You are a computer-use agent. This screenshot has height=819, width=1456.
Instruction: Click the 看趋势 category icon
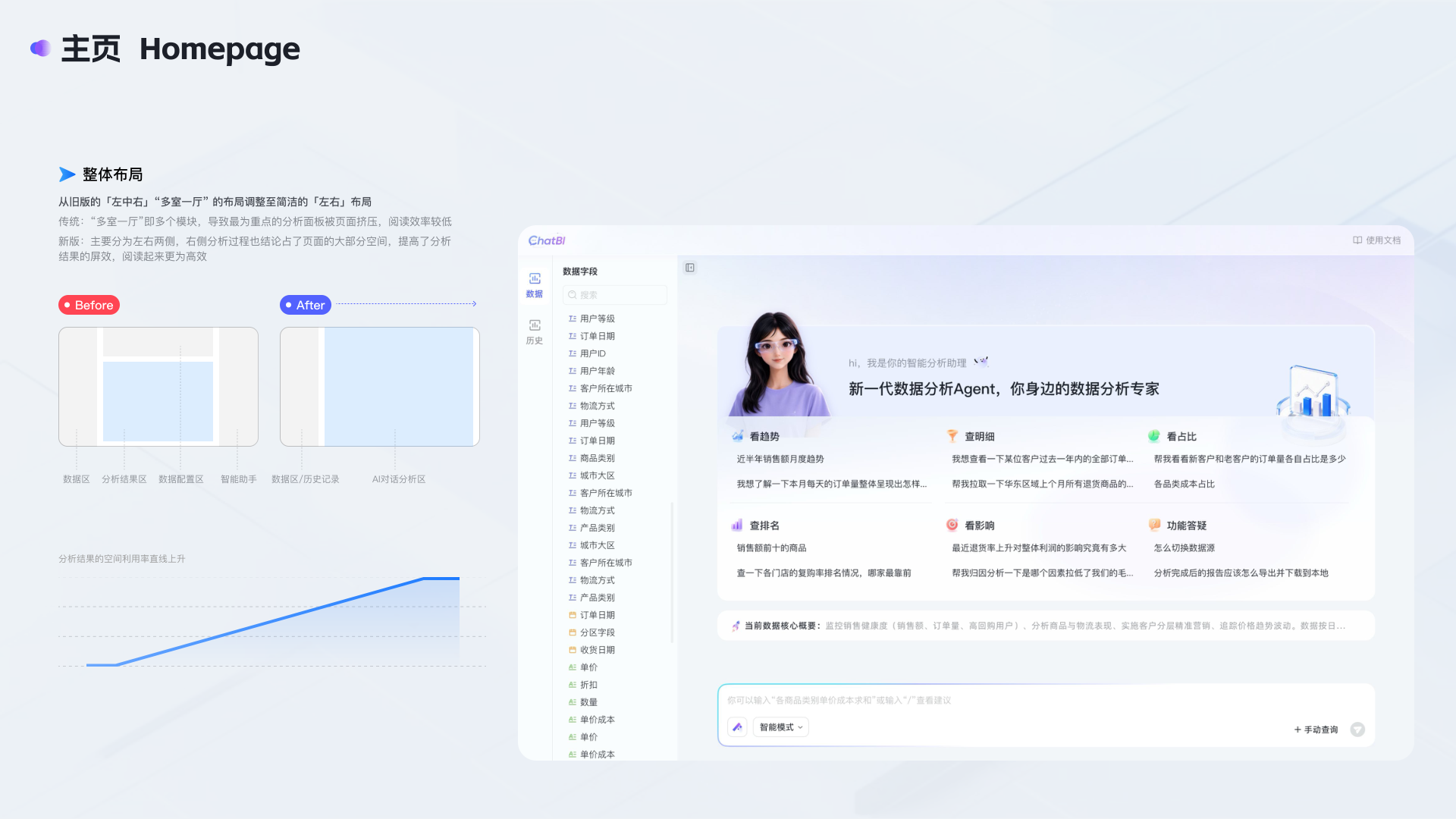click(737, 436)
